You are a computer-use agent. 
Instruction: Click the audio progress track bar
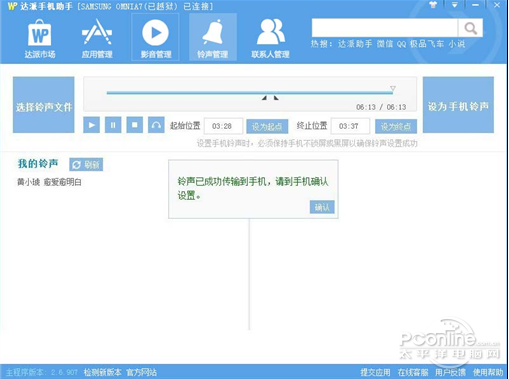click(x=250, y=93)
